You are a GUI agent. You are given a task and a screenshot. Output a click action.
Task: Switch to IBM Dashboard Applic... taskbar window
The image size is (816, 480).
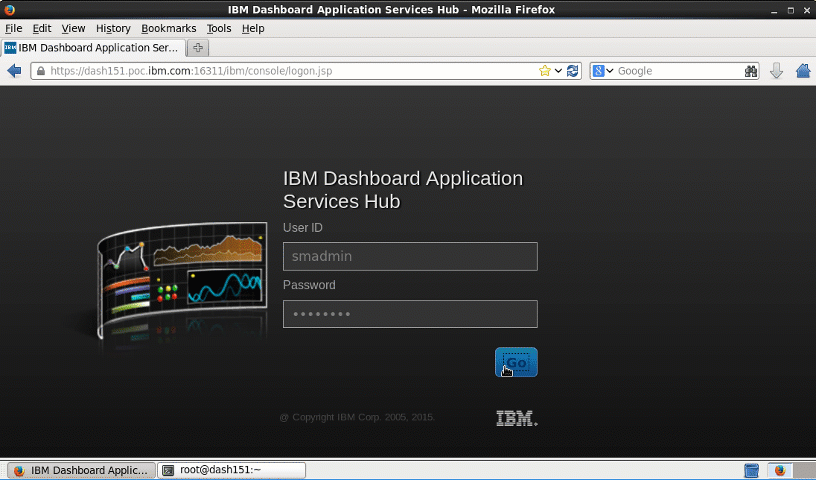pos(82,470)
